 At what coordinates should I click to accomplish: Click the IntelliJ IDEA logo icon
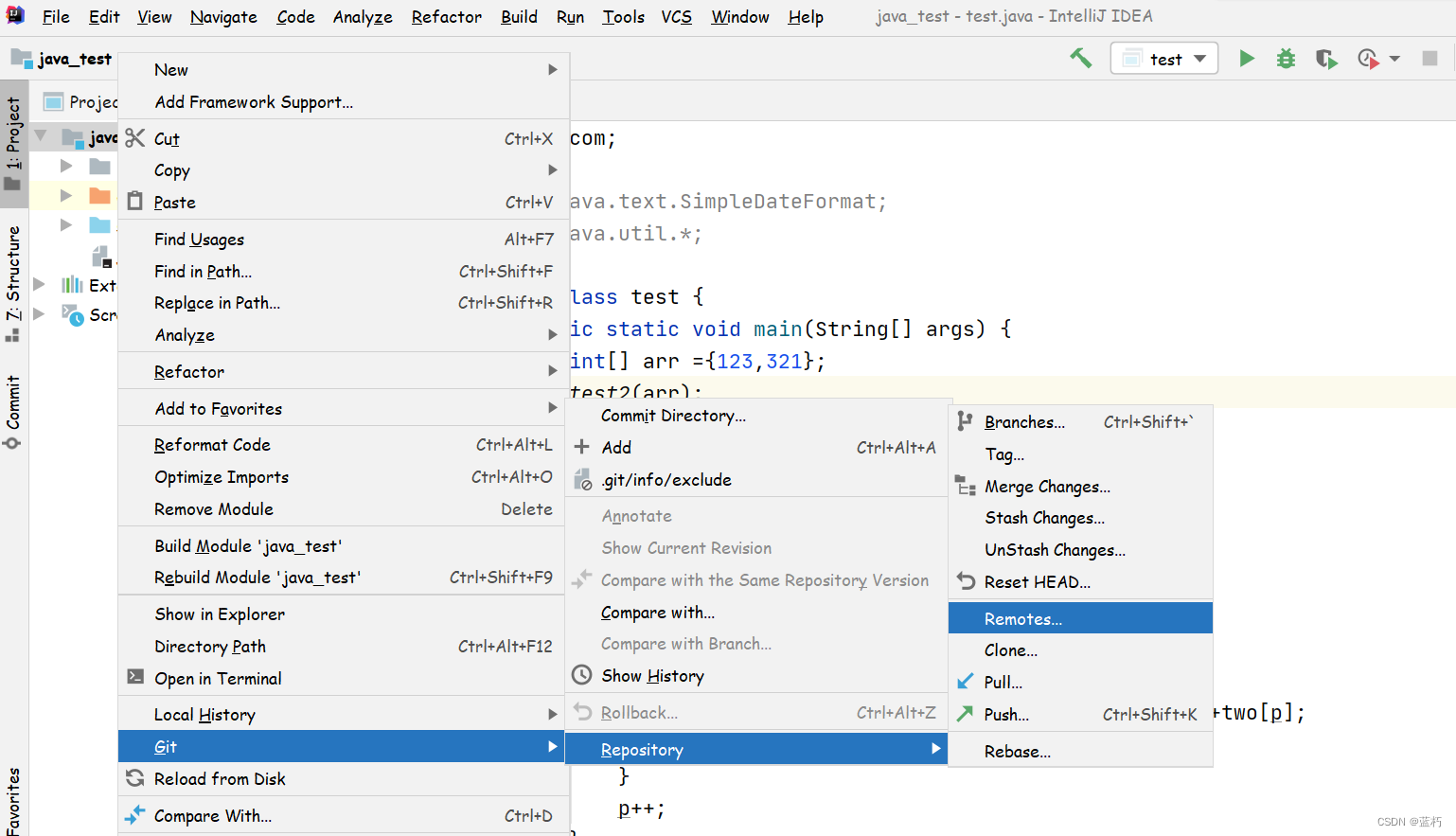pyautogui.click(x=16, y=15)
